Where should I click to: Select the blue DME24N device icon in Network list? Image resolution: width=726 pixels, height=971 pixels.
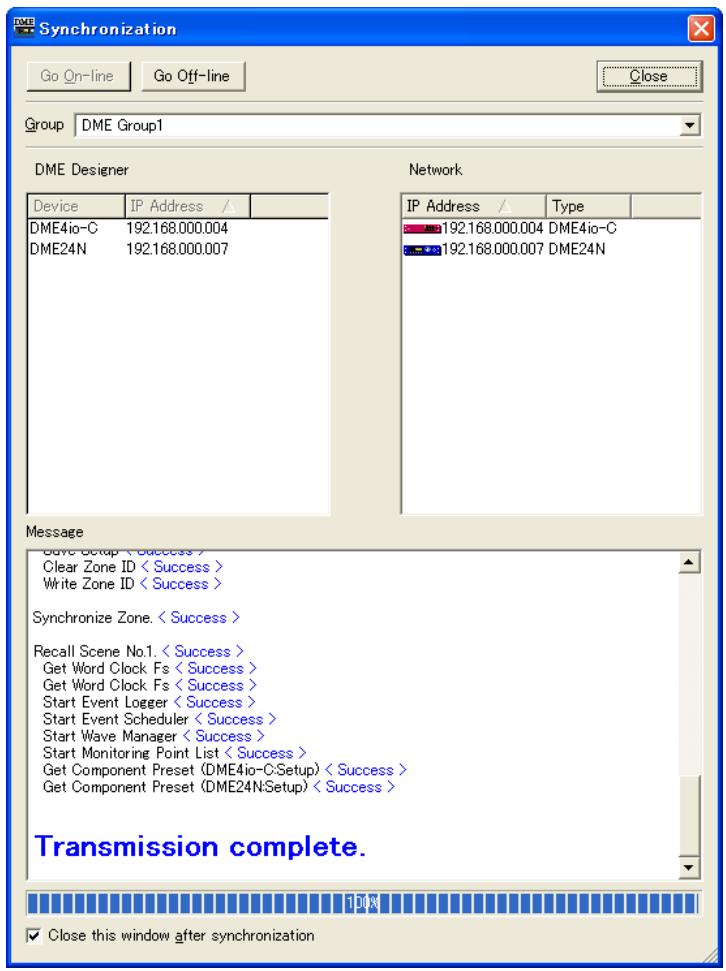[x=422, y=250]
